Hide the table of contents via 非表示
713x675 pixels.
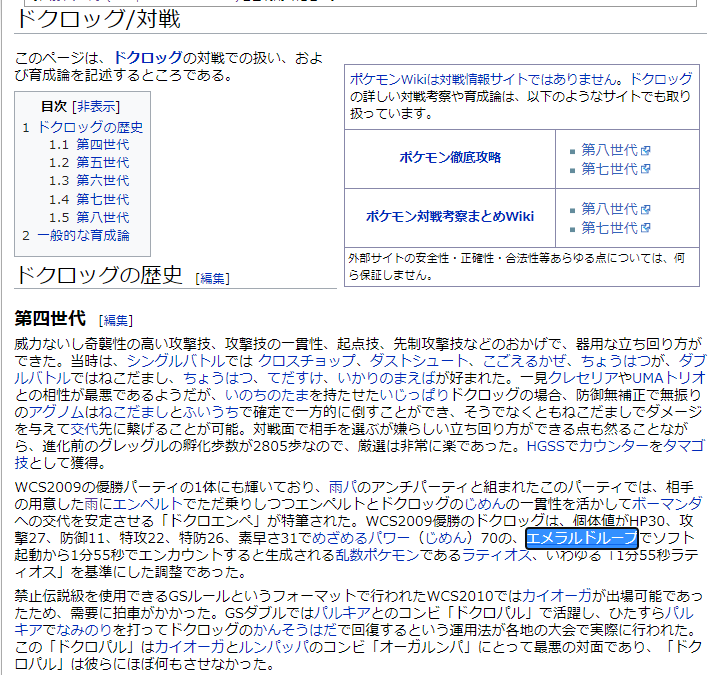(x=96, y=106)
